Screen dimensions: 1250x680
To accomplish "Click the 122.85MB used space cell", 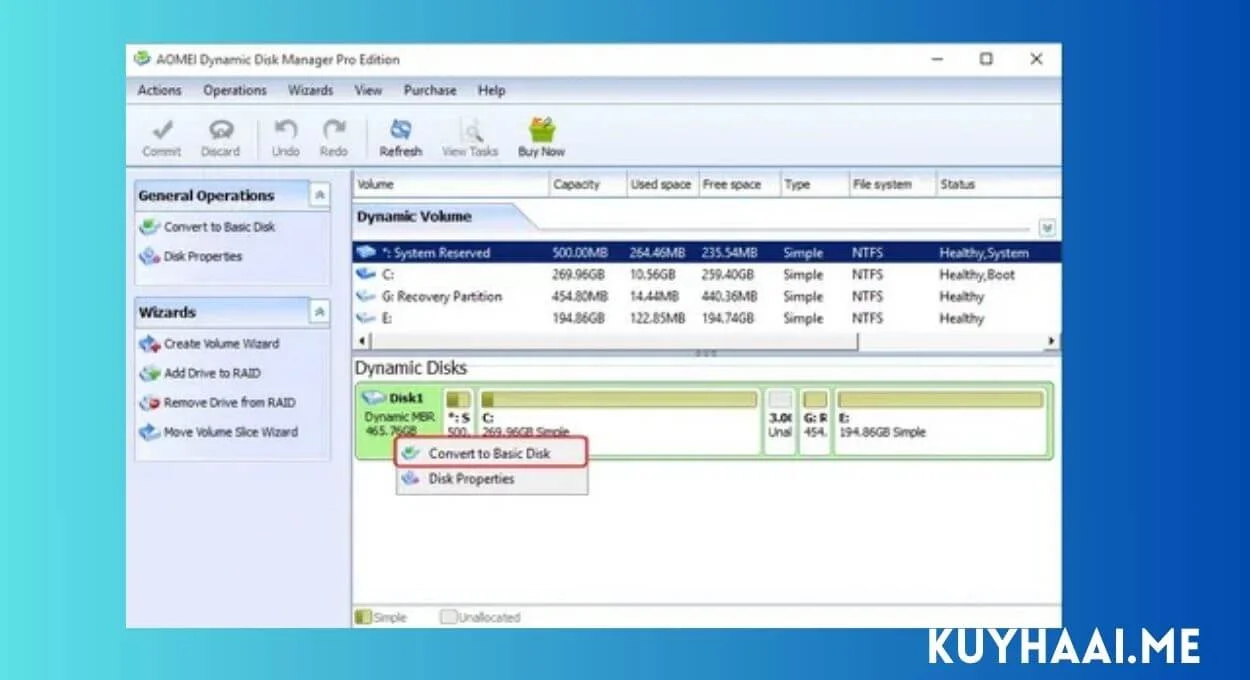I will (x=657, y=319).
